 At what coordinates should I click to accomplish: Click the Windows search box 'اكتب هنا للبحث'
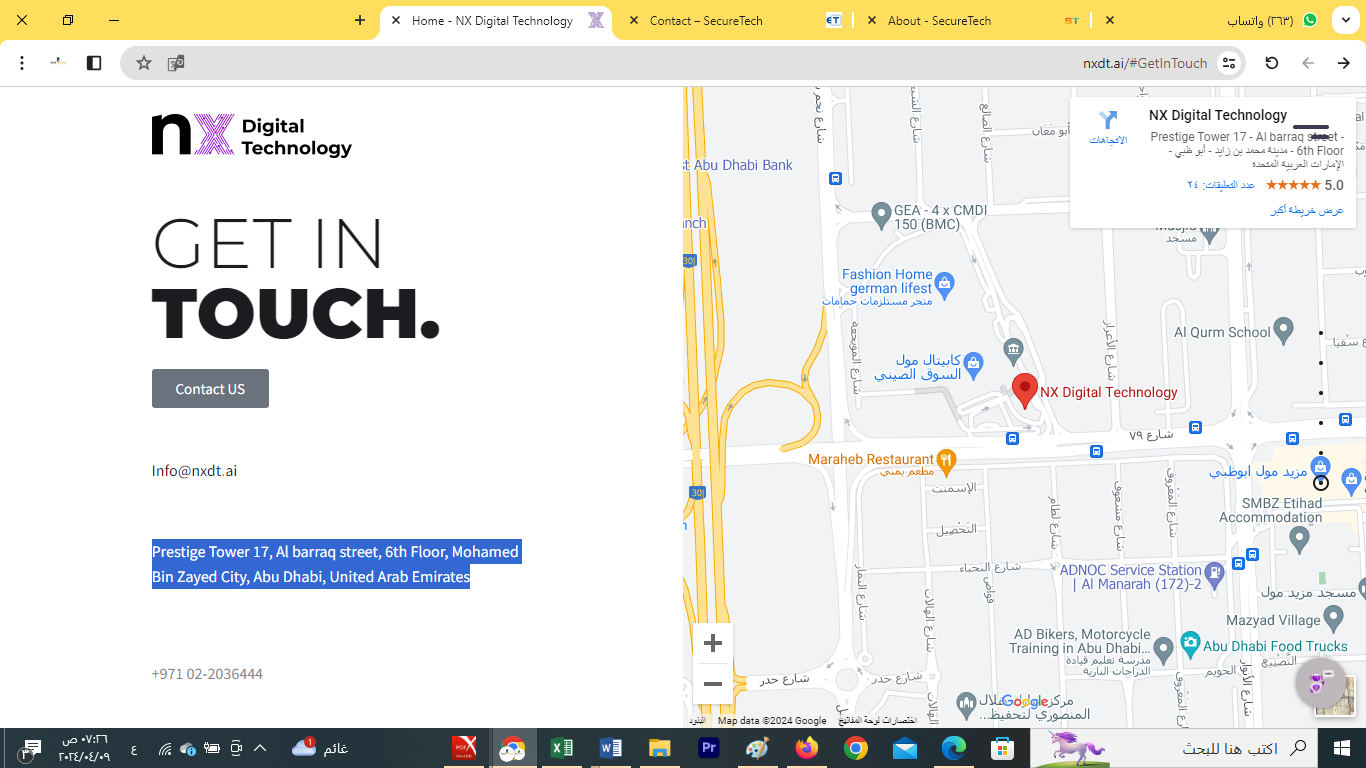coord(1215,748)
